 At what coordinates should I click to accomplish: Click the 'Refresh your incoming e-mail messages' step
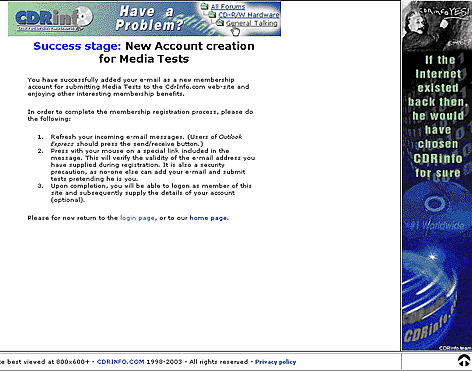click(146, 140)
